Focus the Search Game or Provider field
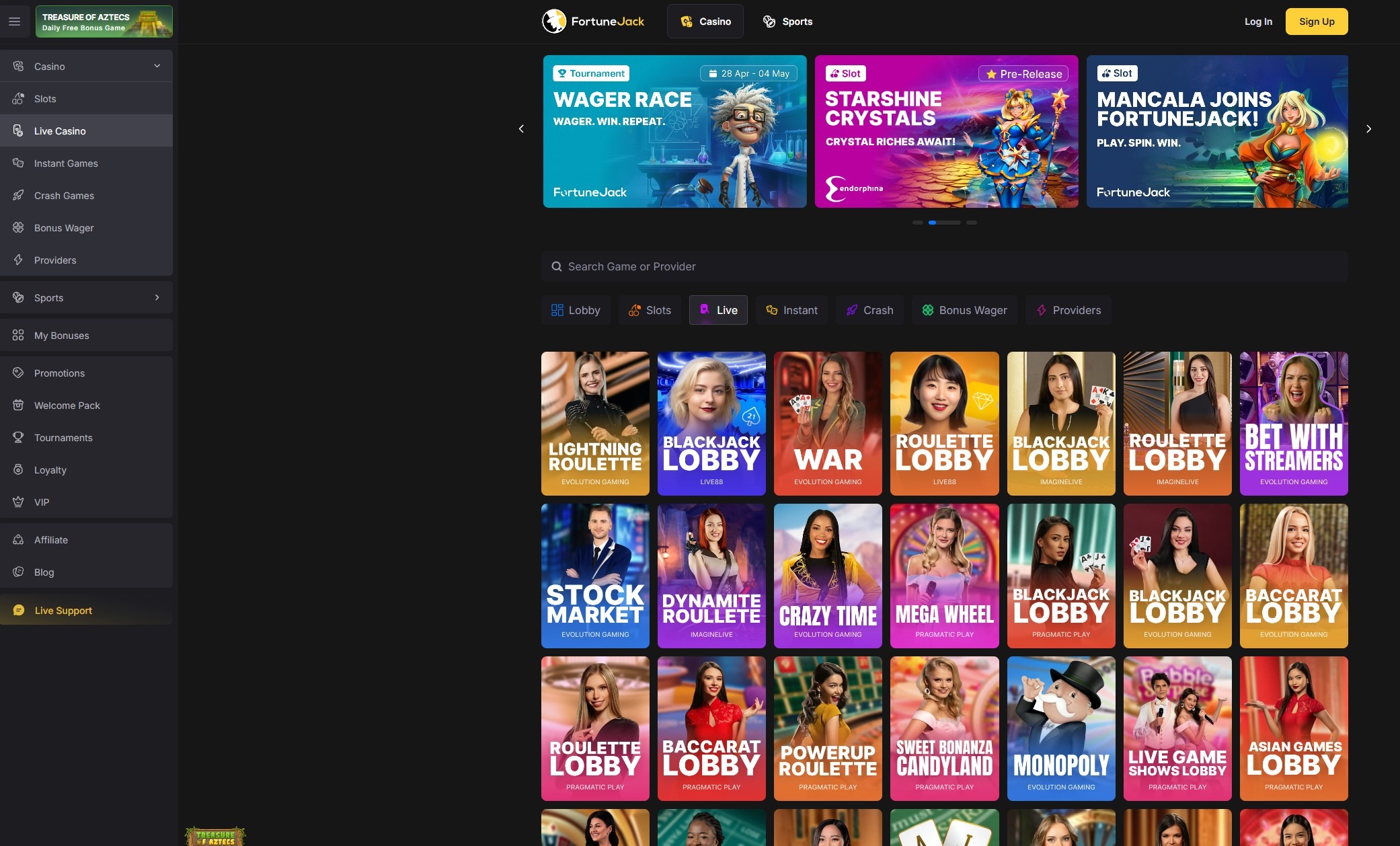The height and width of the screenshot is (846, 1400). (945, 267)
